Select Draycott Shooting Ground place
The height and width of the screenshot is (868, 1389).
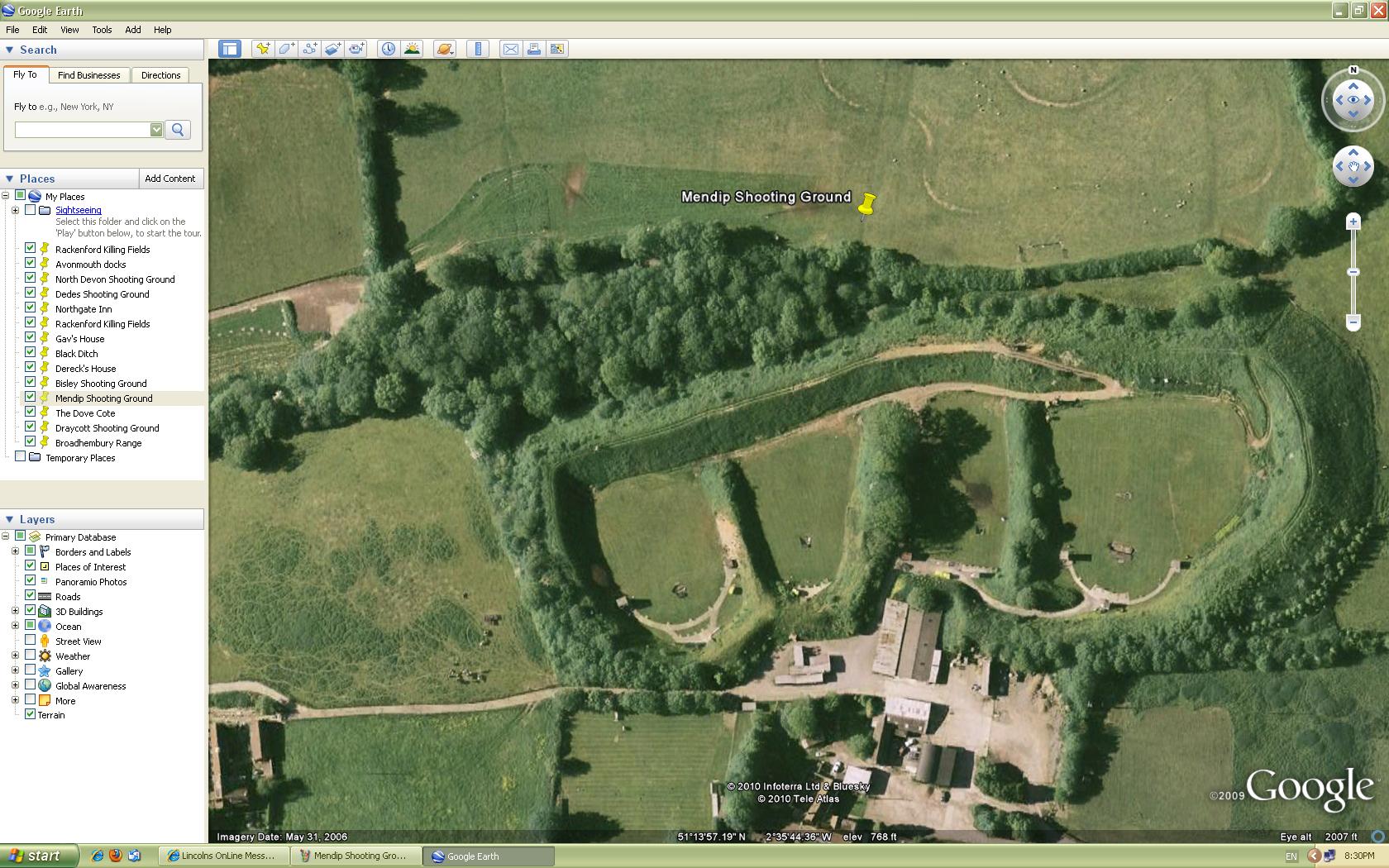(x=107, y=428)
